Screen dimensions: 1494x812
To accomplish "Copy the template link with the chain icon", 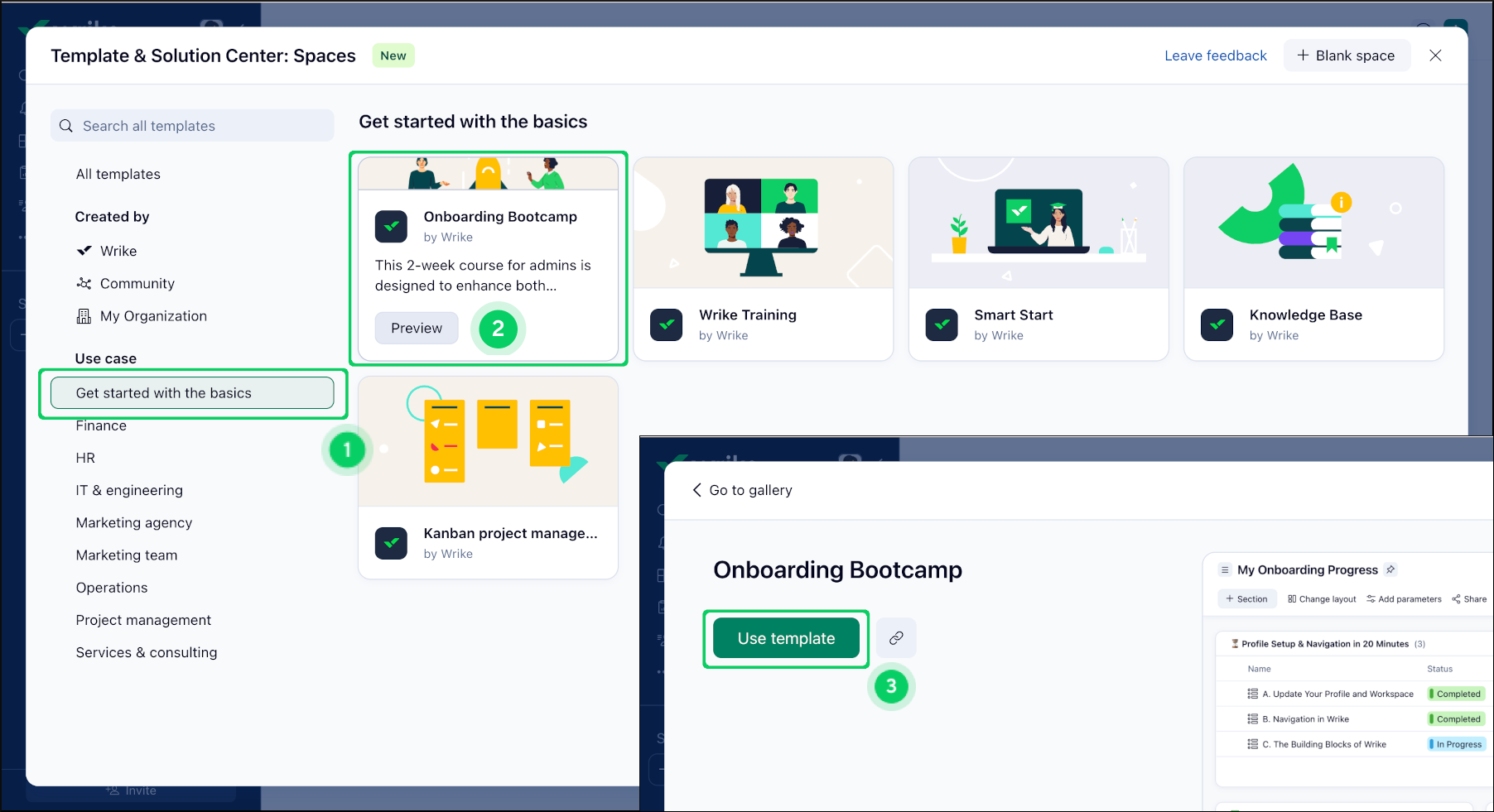I will pyautogui.click(x=896, y=638).
